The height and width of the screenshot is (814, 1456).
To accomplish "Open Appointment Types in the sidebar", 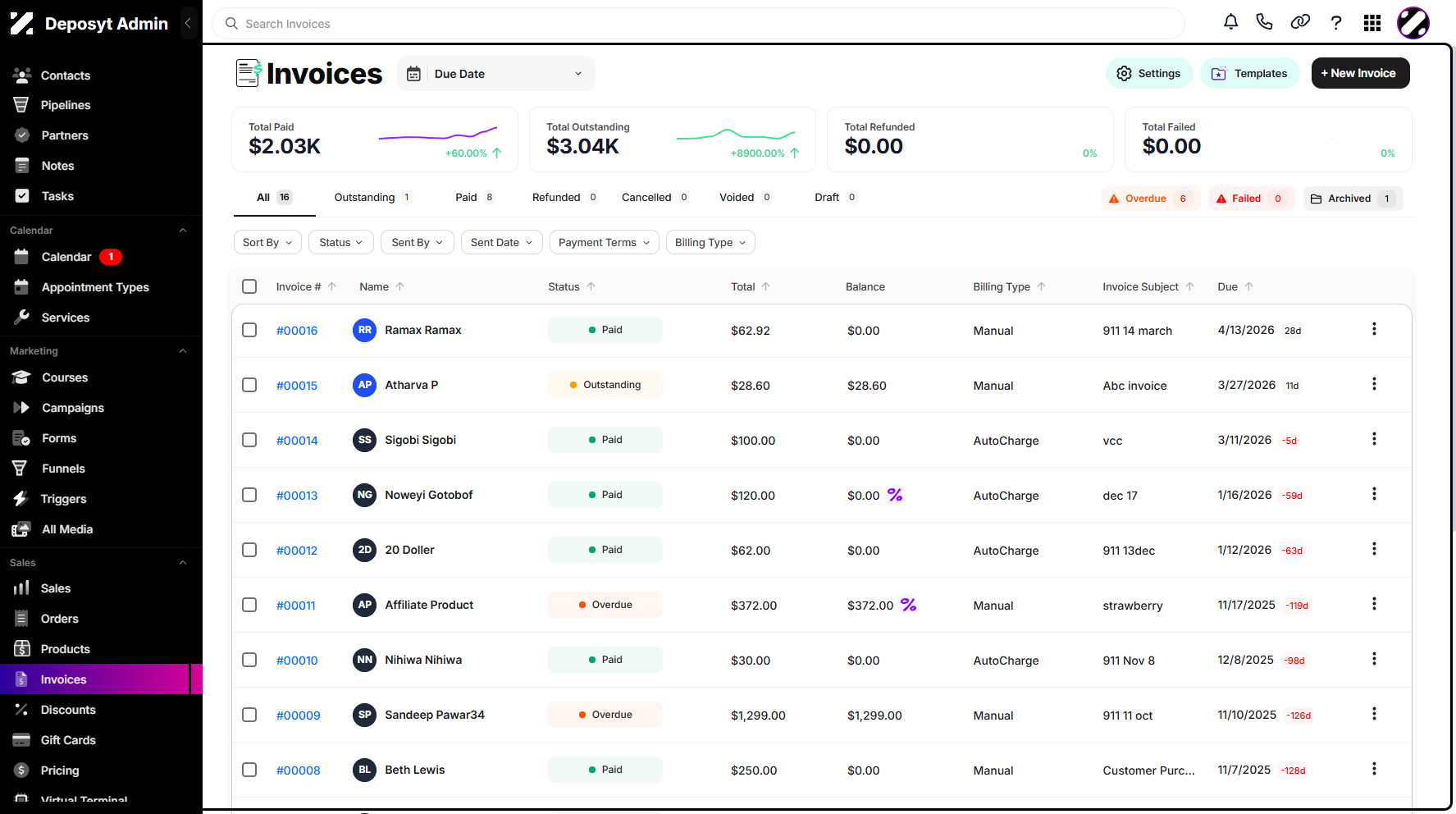I will pos(96,287).
